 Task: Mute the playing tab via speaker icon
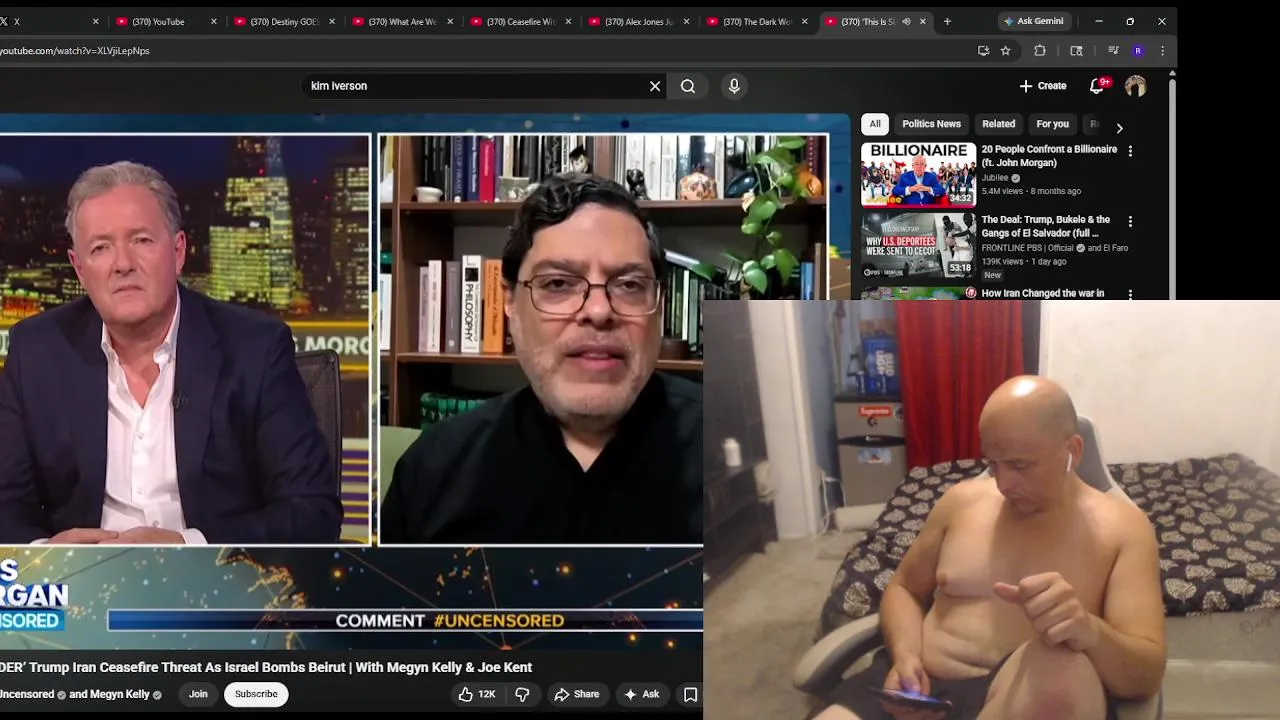(x=906, y=21)
